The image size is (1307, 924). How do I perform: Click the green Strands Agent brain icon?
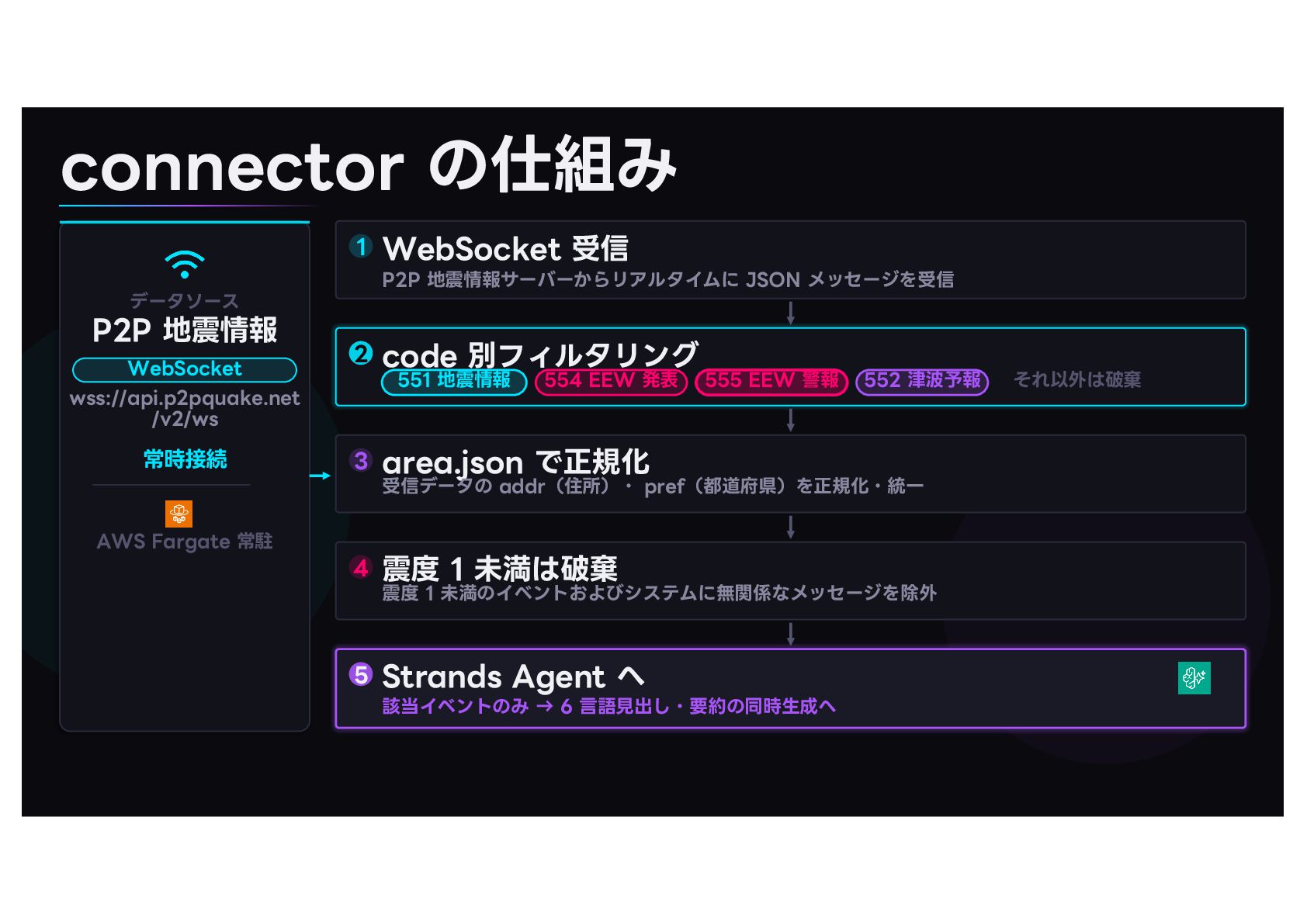coord(1194,678)
